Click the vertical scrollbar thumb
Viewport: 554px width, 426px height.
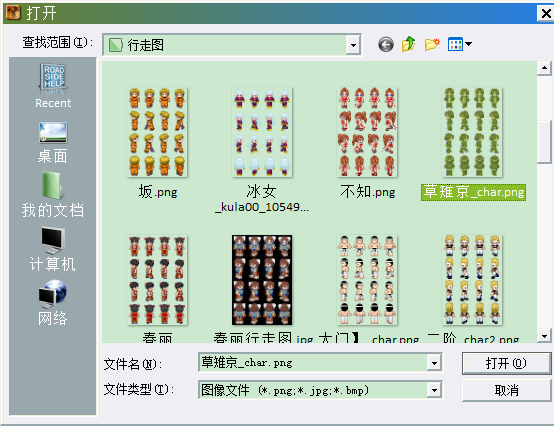(x=544, y=142)
